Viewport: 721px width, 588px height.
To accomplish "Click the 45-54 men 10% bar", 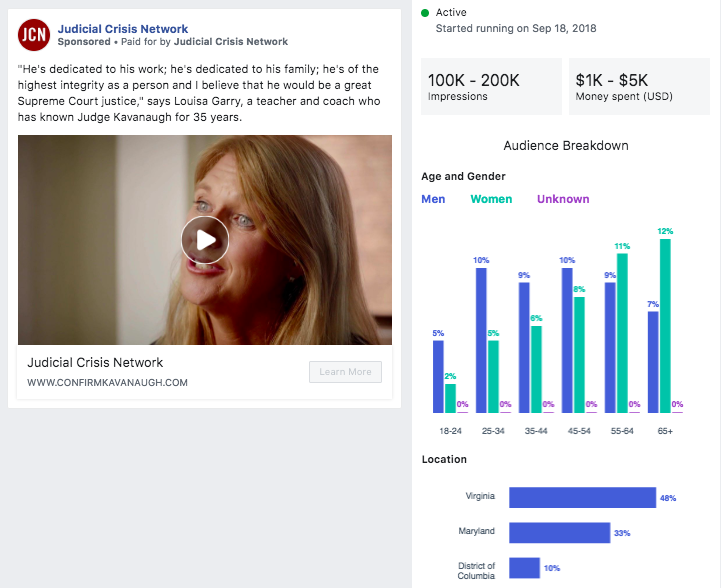I will pyautogui.click(x=567, y=340).
